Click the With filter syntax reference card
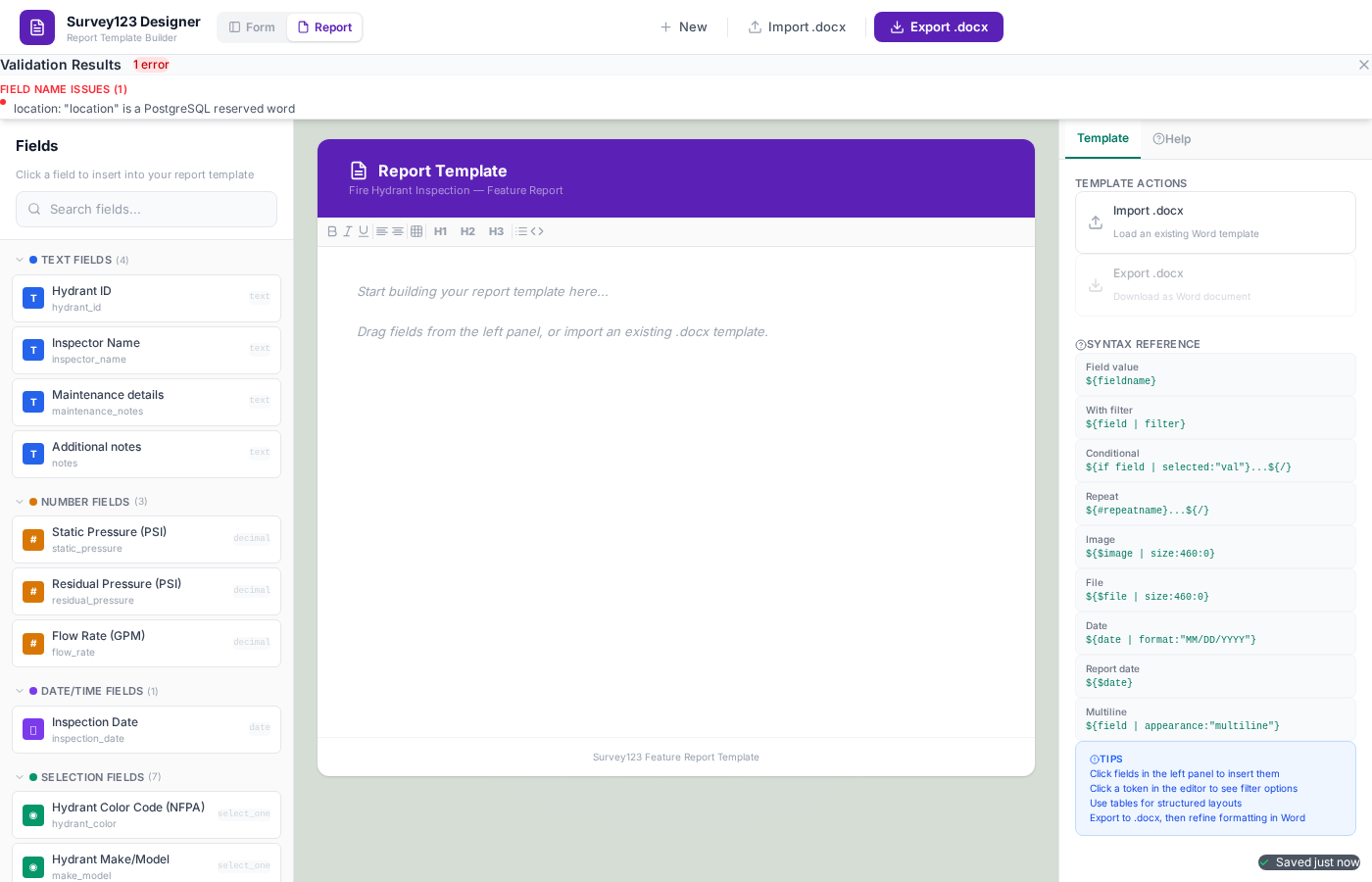 pos(1215,417)
